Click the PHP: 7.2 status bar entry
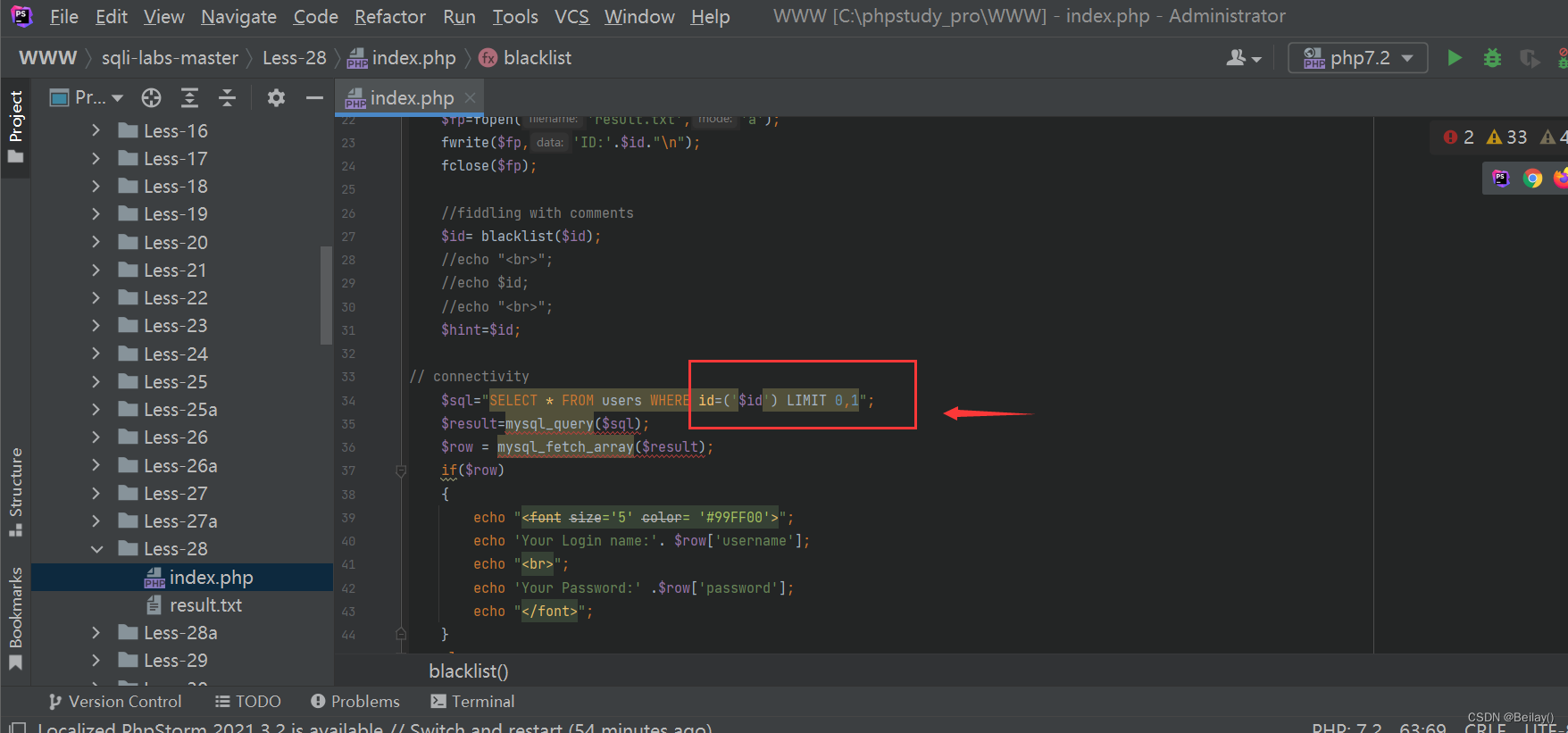The image size is (1568, 733). tap(1347, 729)
